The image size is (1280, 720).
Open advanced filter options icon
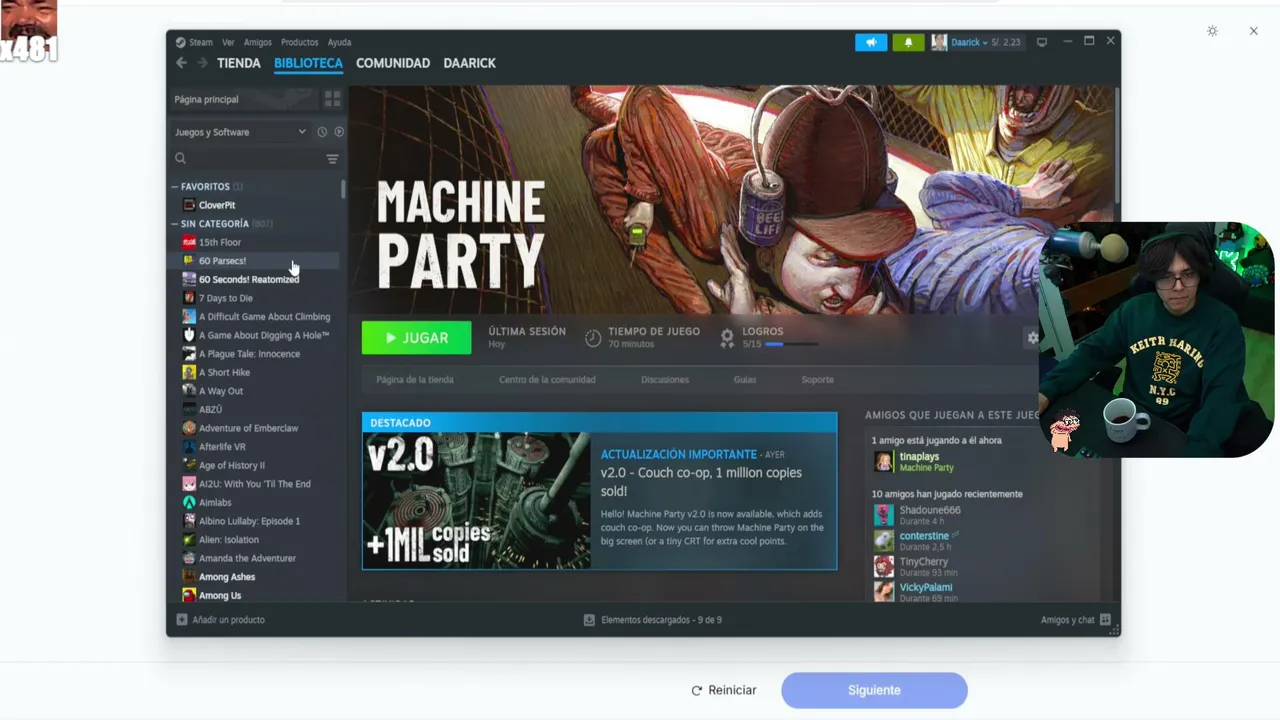[333, 158]
